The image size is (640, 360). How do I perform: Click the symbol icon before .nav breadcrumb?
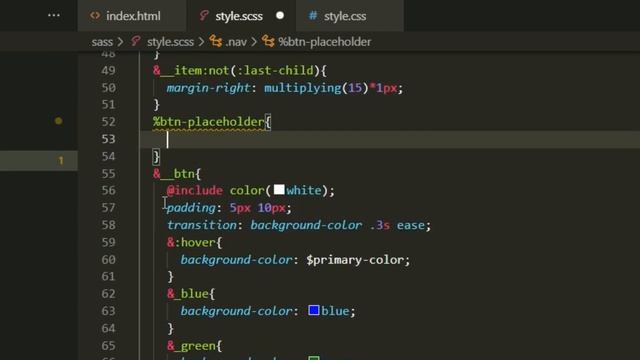tap(216, 41)
